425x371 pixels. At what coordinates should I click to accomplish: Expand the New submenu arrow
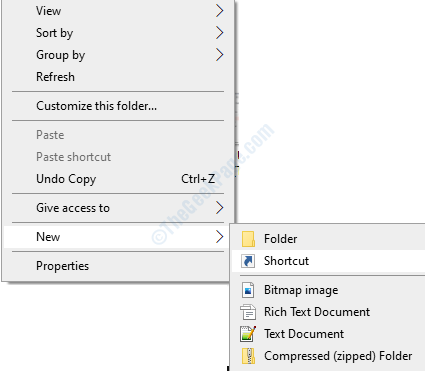click(x=219, y=237)
